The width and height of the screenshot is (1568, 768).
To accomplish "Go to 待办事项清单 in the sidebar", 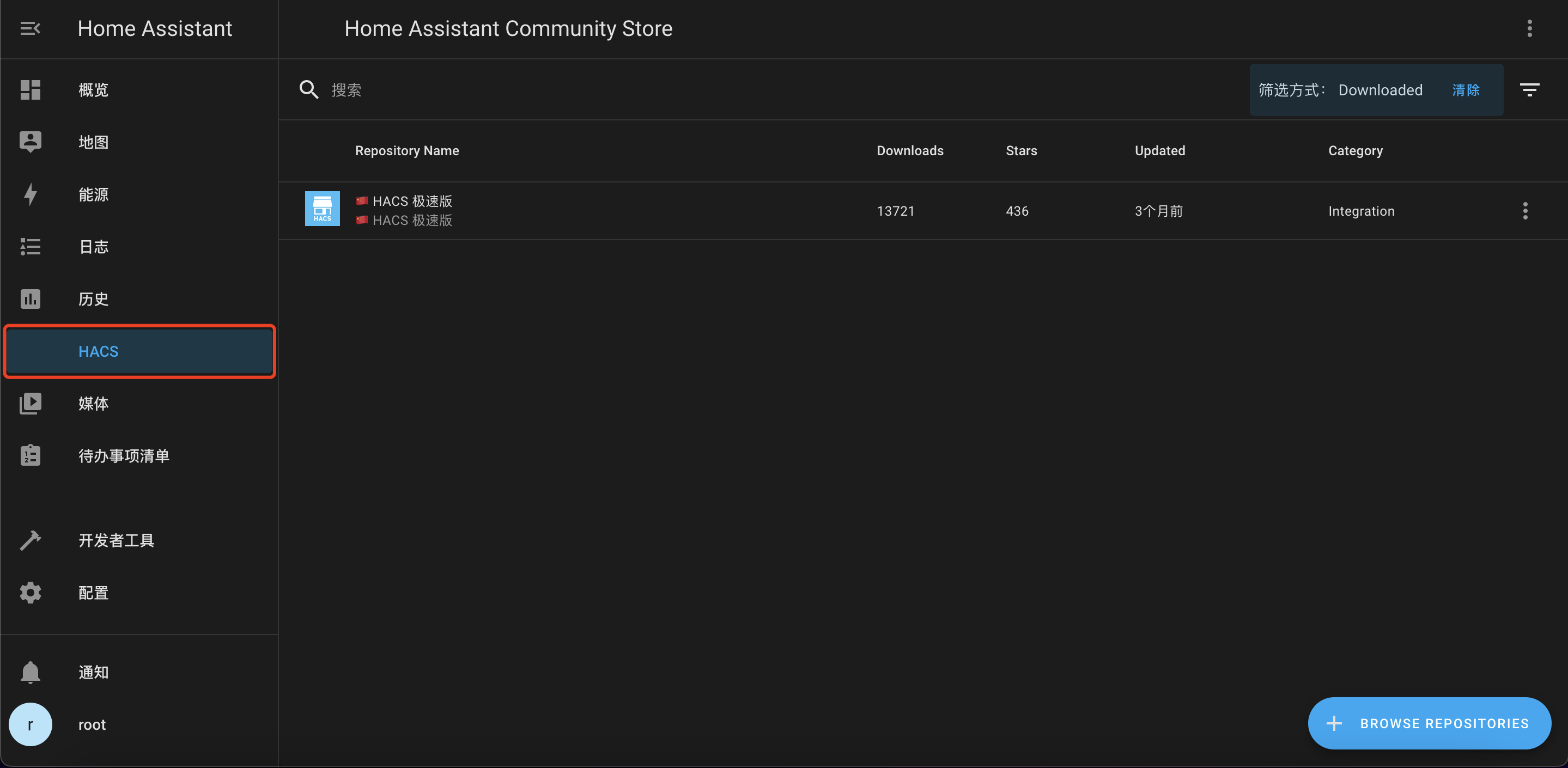I will coord(124,456).
